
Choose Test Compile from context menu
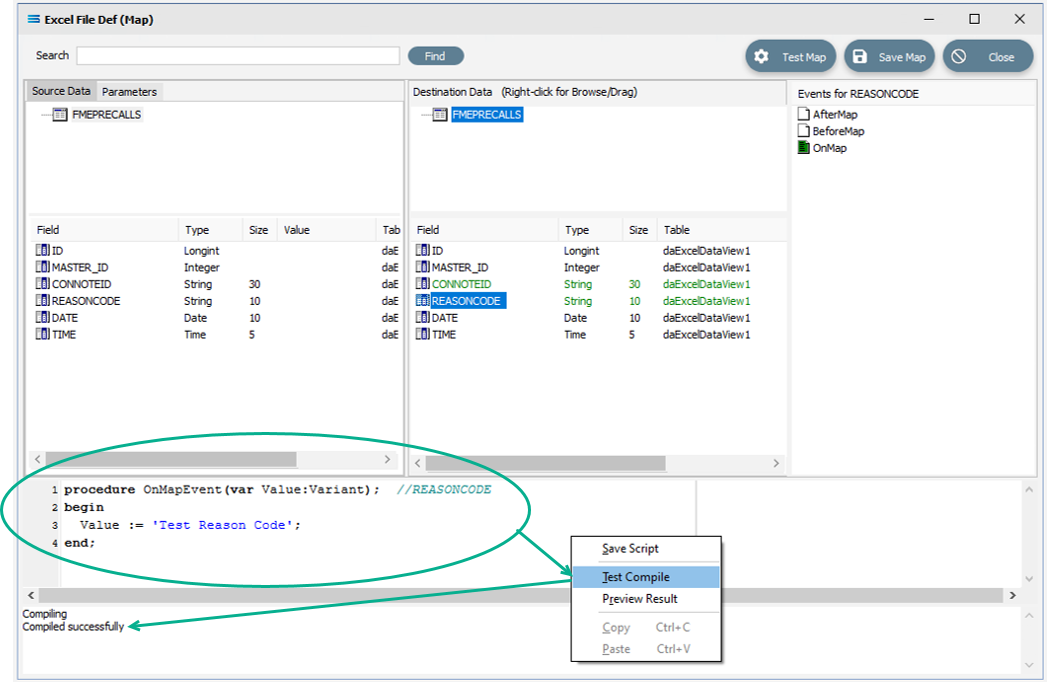click(x=646, y=577)
